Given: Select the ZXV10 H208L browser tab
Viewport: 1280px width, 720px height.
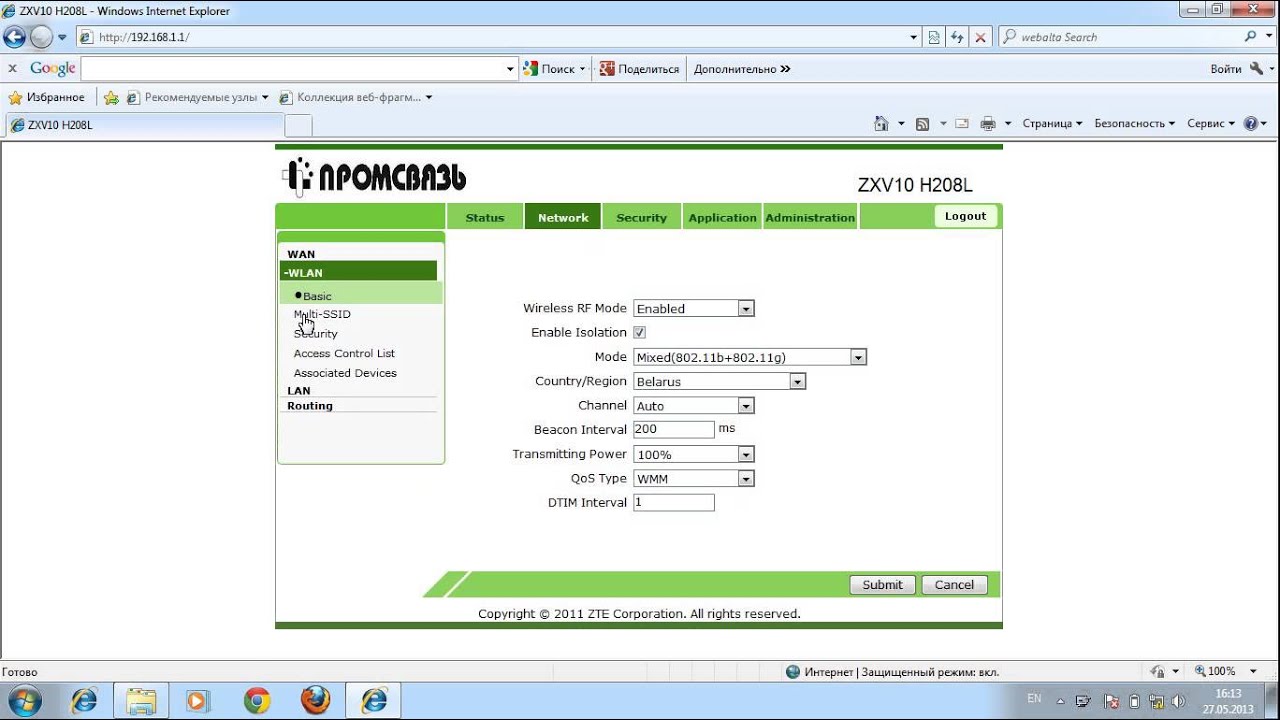Looking at the screenshot, I should (x=145, y=125).
